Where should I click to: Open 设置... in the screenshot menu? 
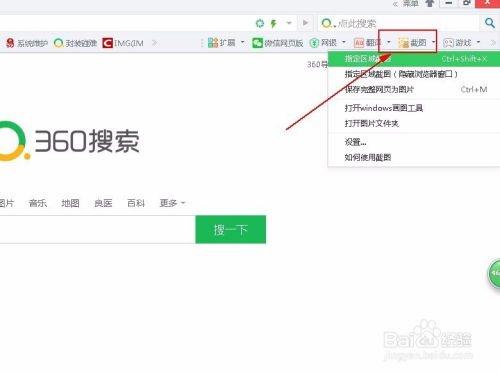[414, 142]
